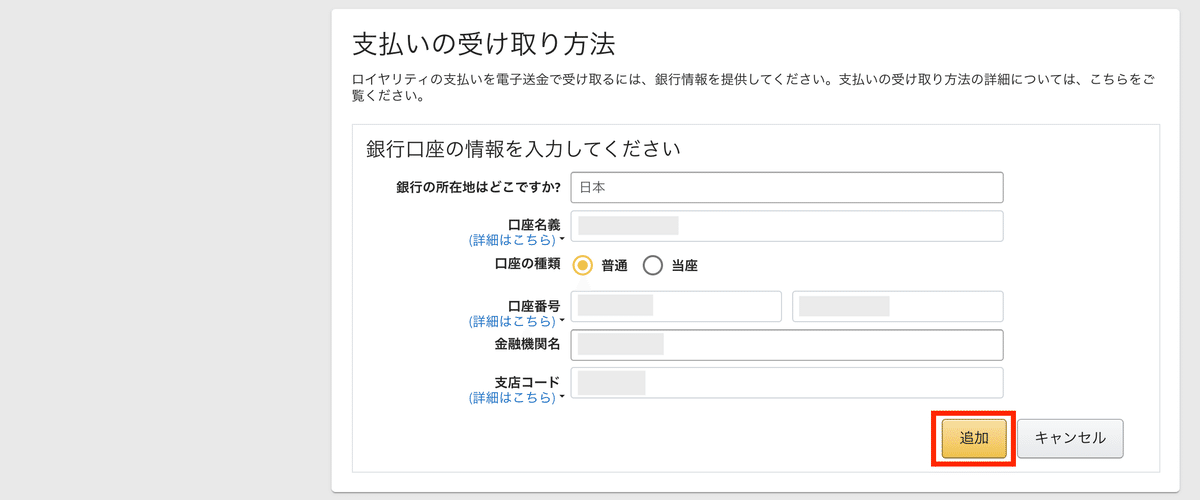Click the 普通 label text
Viewport: 1200px width, 500px height.
pyautogui.click(x=614, y=265)
